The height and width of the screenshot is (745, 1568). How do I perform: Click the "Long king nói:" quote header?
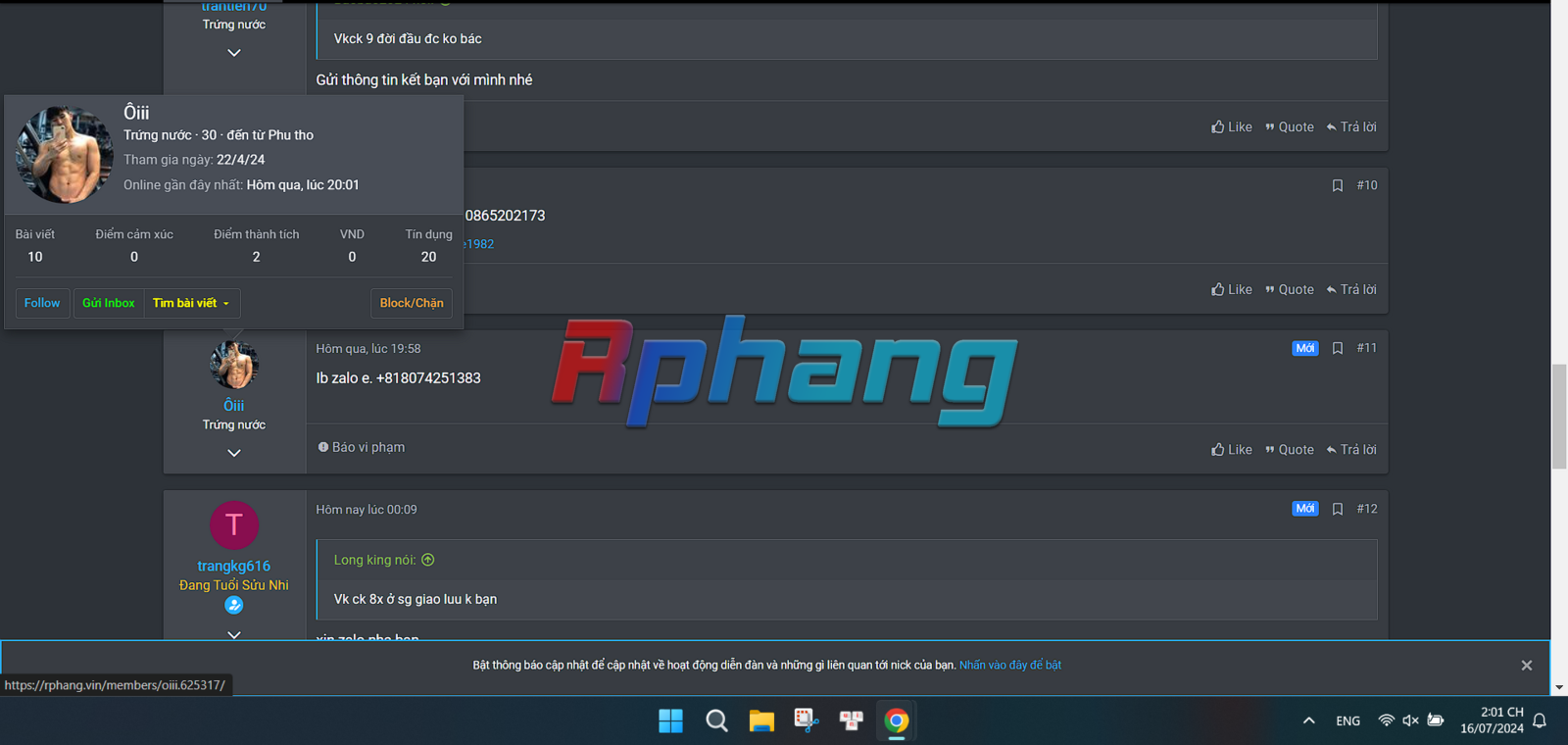(375, 560)
